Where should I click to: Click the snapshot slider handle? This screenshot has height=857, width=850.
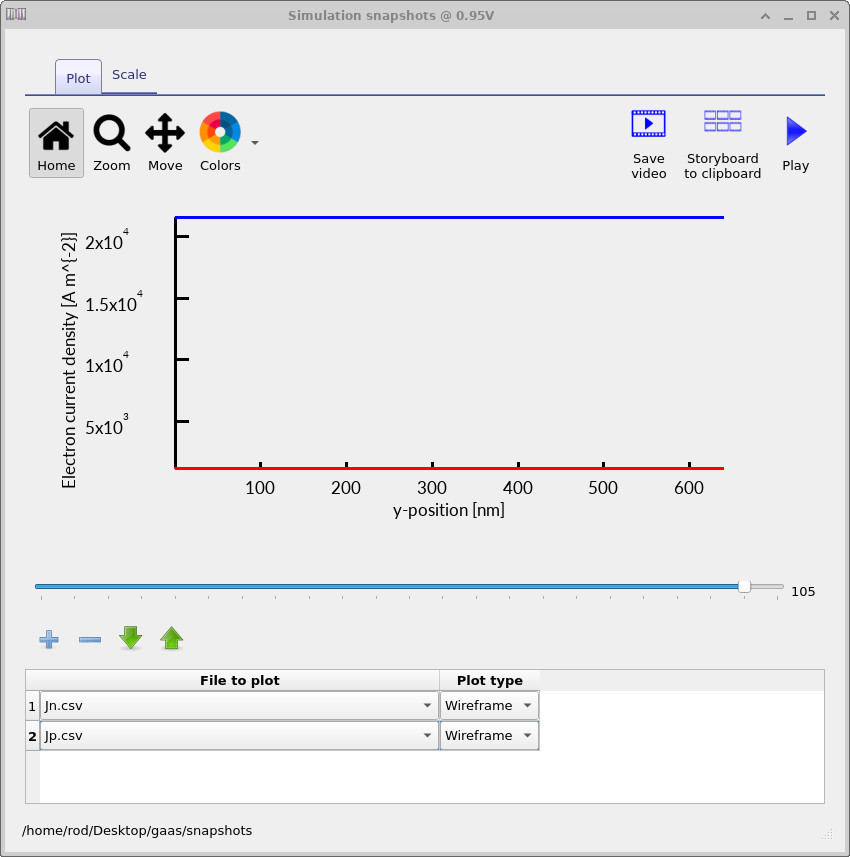[744, 587]
